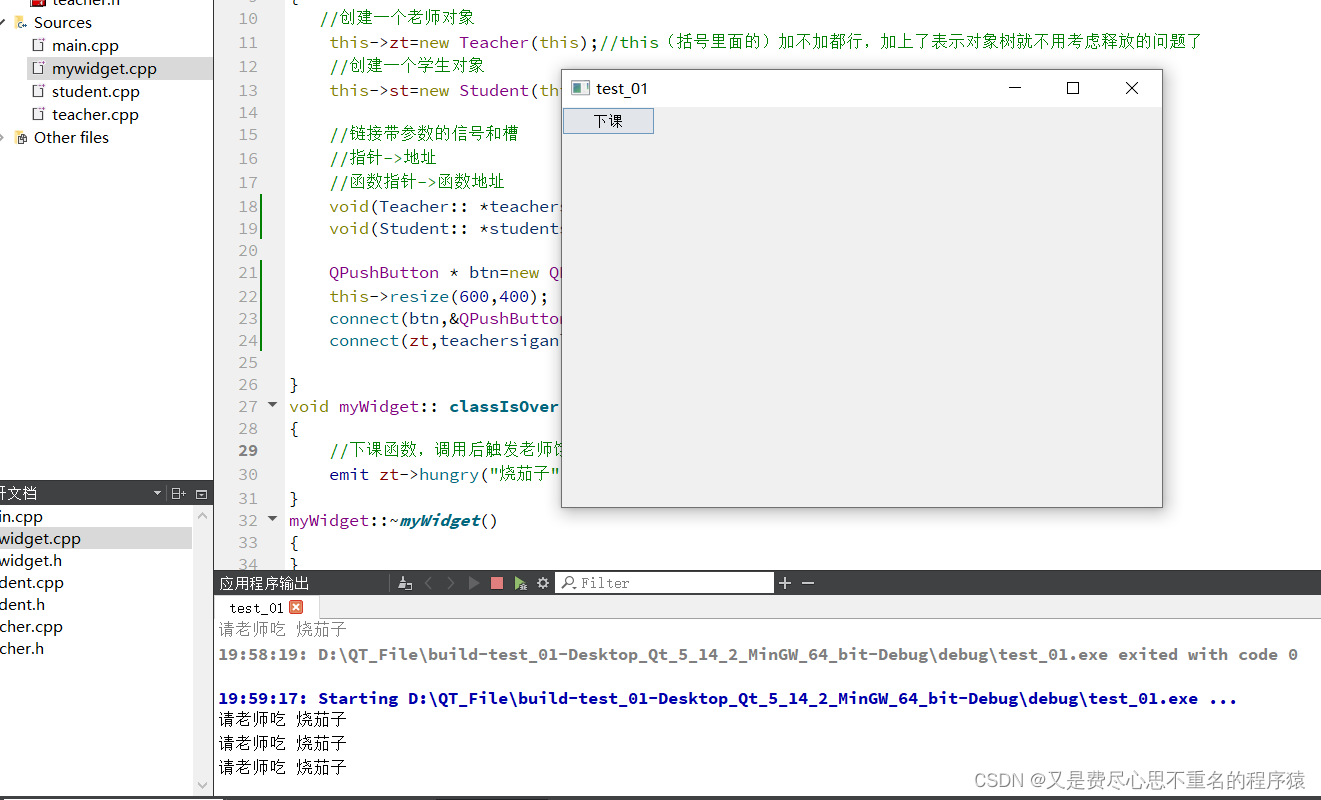Focus the Filter field in output pane
This screenshot has width=1321, height=800.
pos(665,583)
